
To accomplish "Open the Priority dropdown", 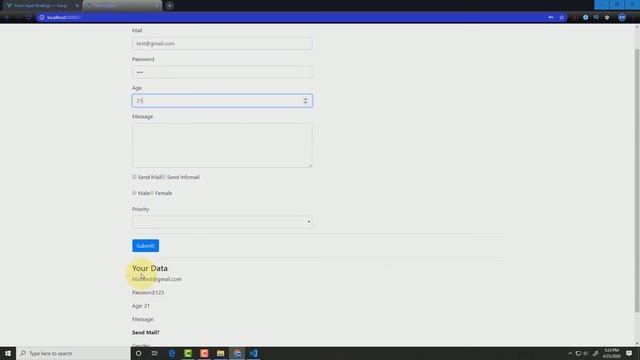I will point(222,222).
